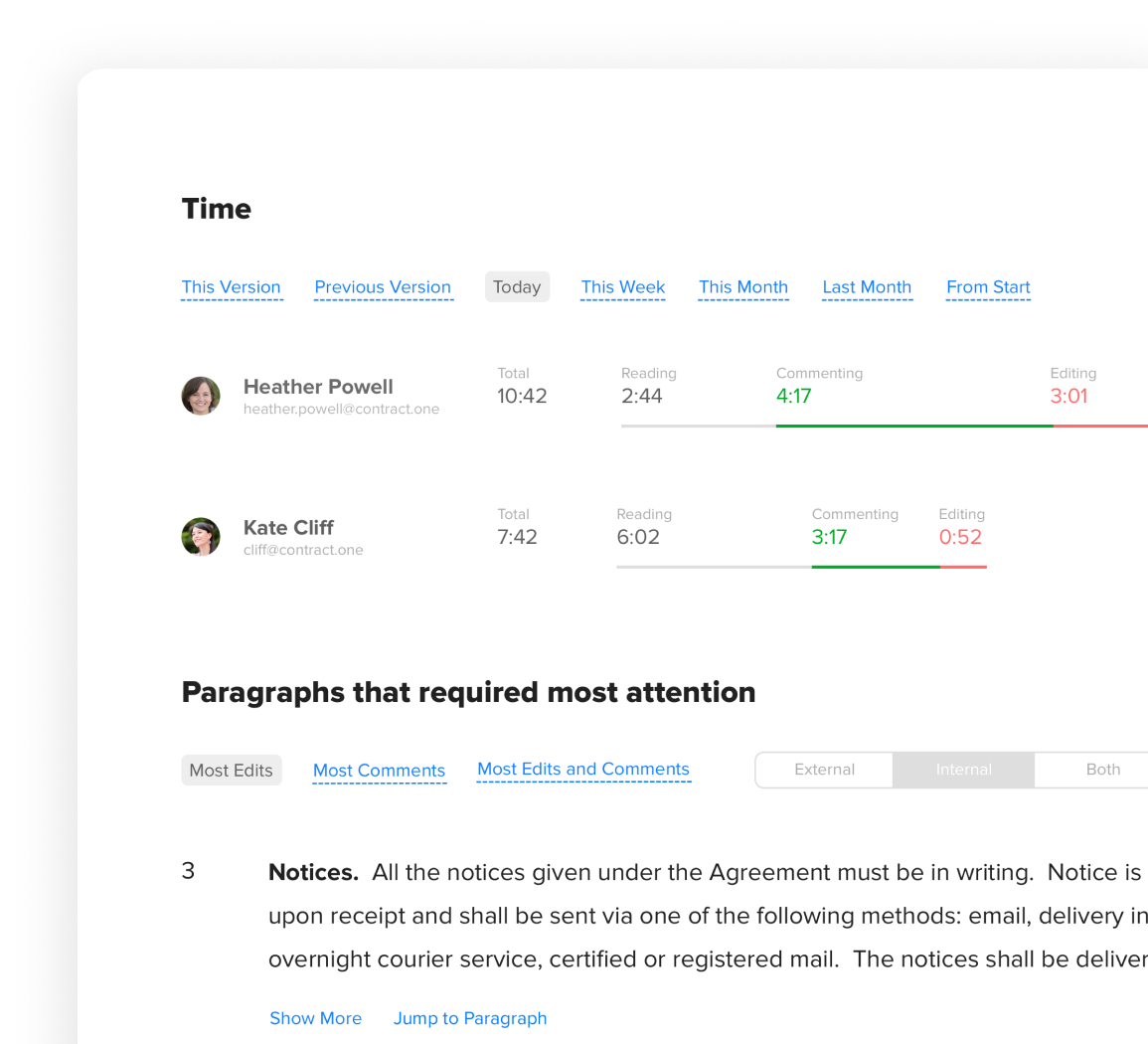Image resolution: width=1148 pixels, height=1044 pixels.
Task: Switch to Previous Version time filter
Action: pyautogui.click(x=383, y=287)
